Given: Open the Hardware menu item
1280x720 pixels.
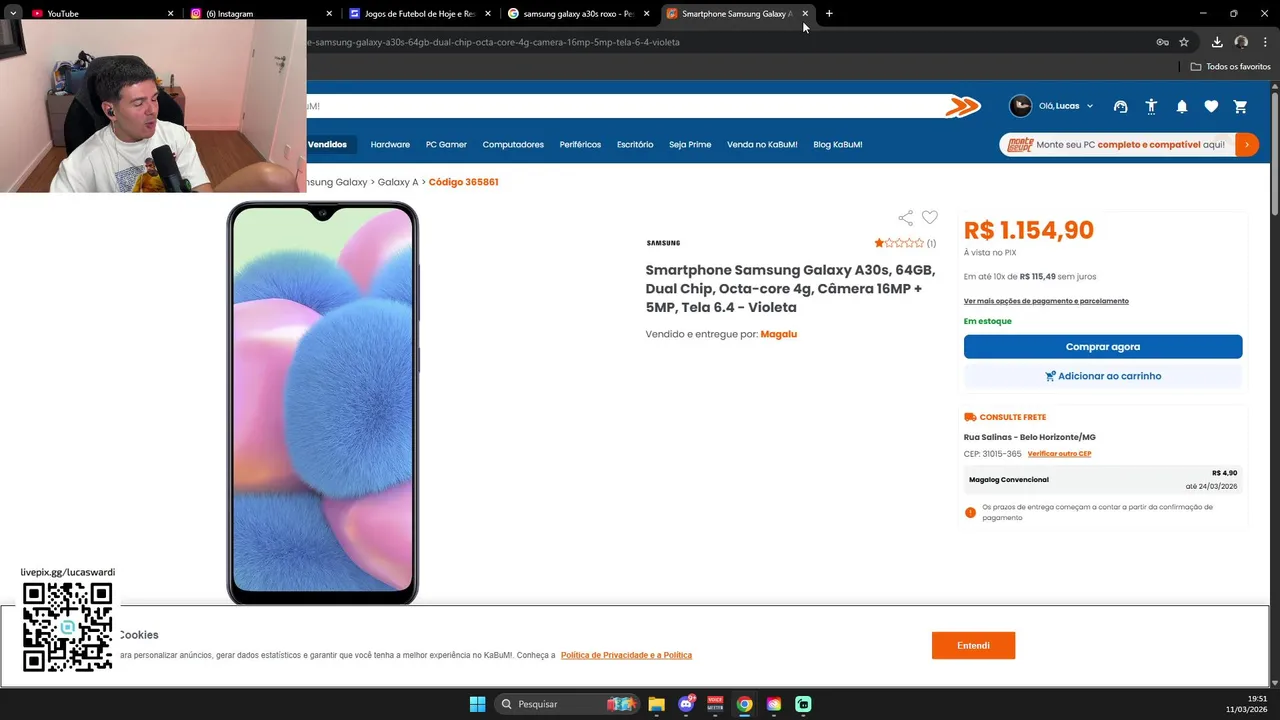Looking at the screenshot, I should point(390,145).
